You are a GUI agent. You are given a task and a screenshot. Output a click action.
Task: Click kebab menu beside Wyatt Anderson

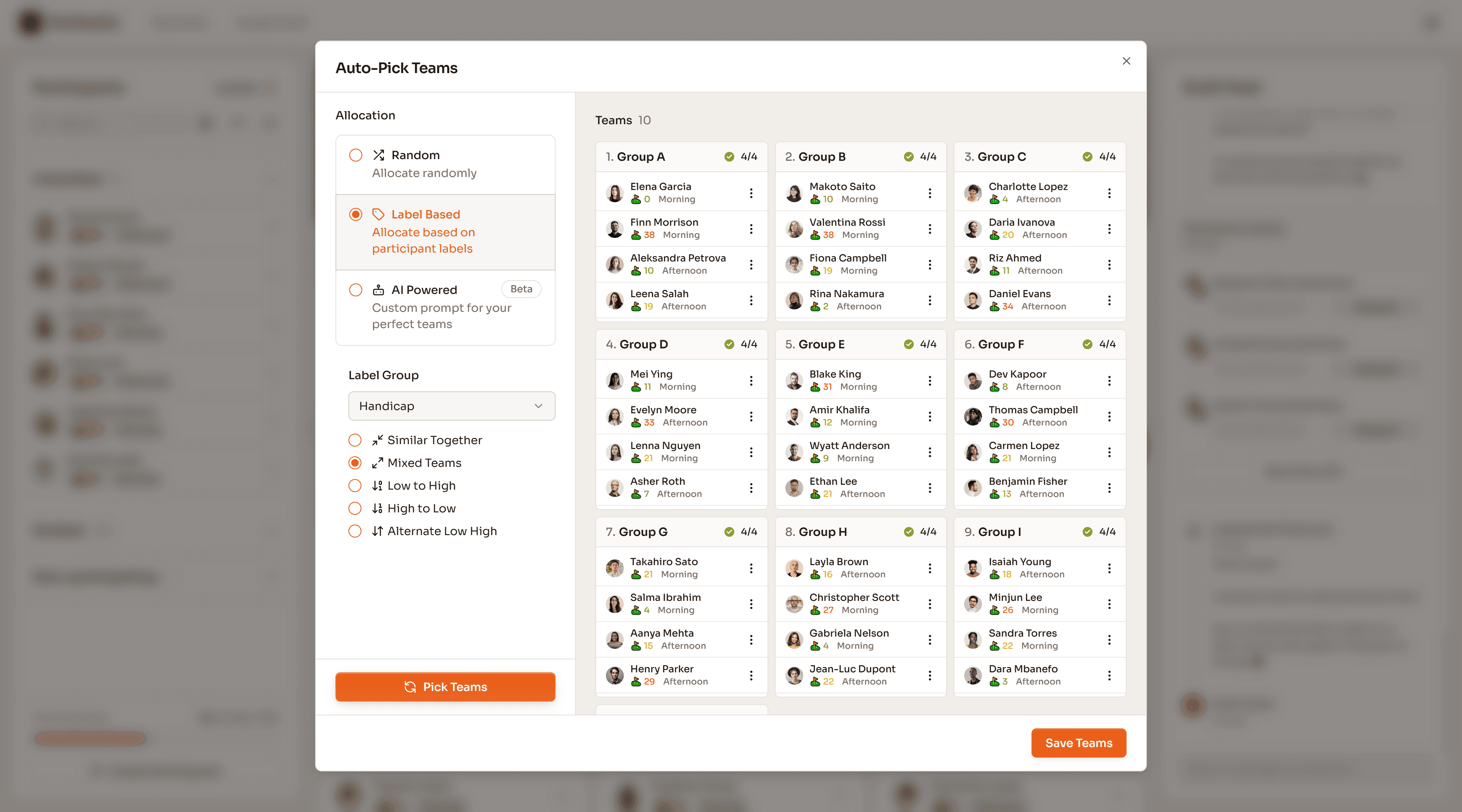[930, 452]
